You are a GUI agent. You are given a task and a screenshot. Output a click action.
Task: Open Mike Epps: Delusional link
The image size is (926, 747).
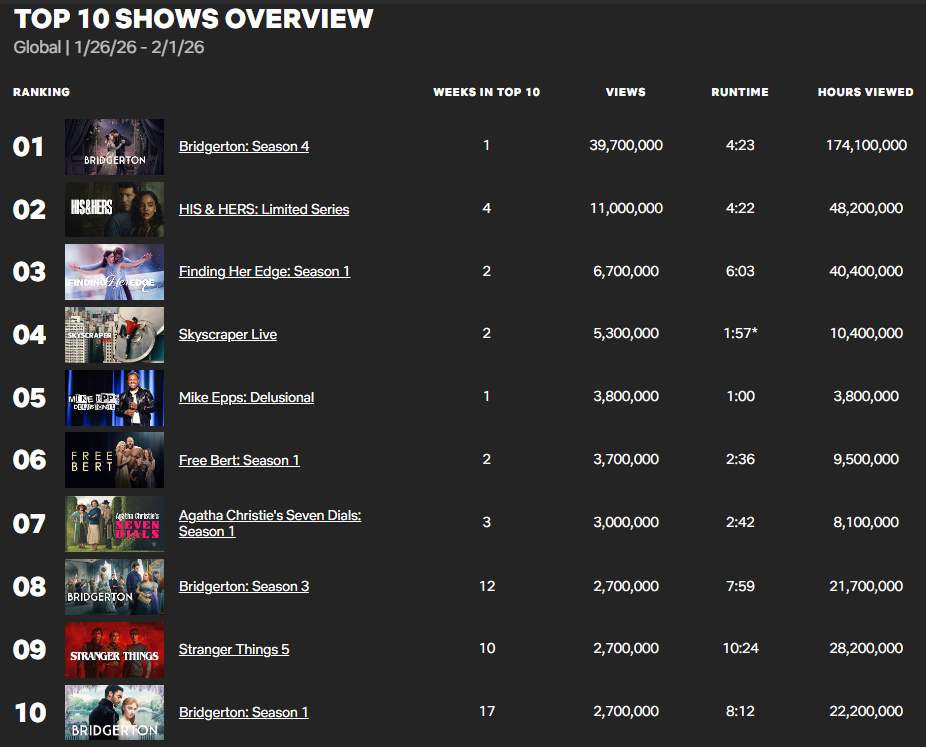click(246, 397)
